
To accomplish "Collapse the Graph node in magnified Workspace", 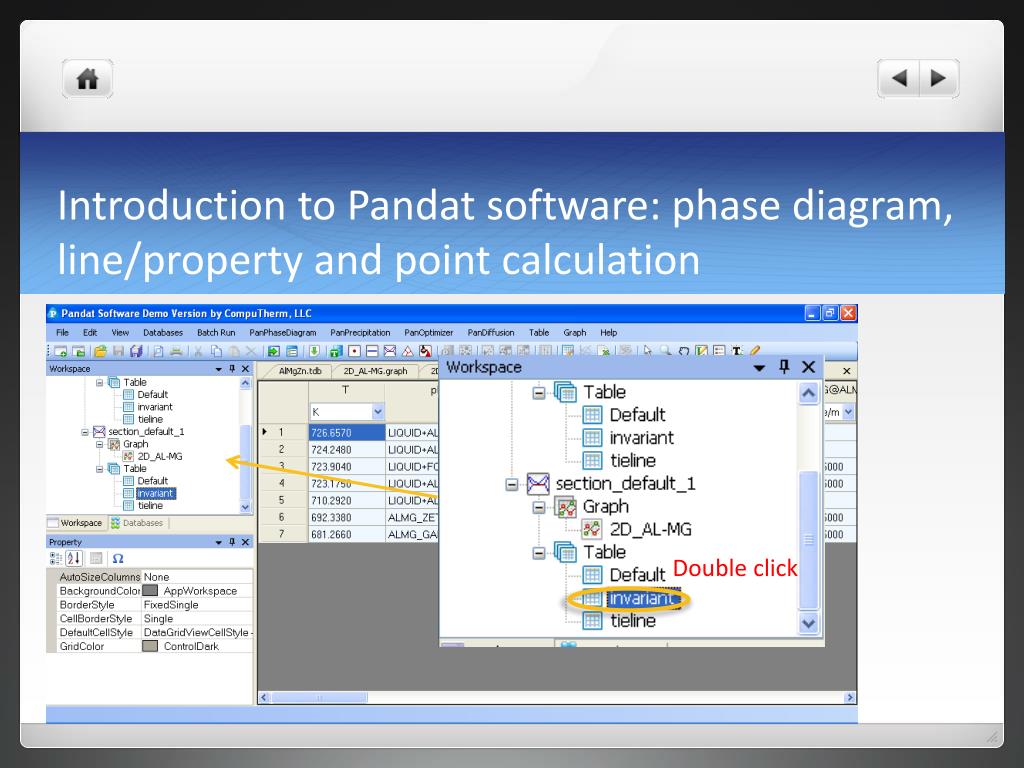I will [x=539, y=507].
